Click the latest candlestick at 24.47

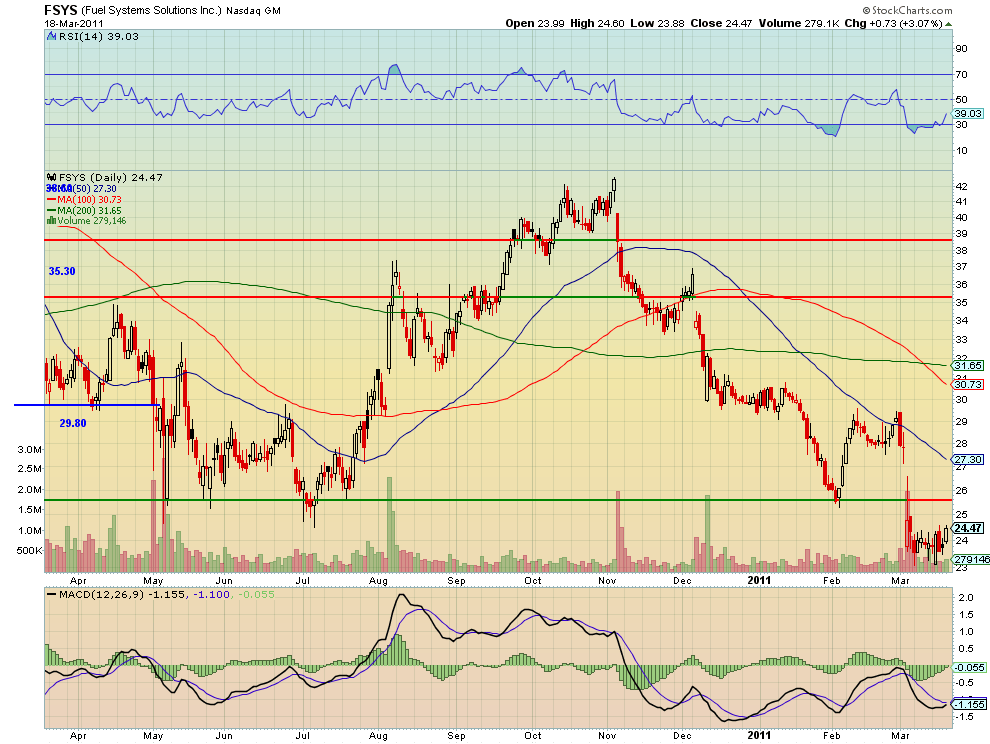946,533
